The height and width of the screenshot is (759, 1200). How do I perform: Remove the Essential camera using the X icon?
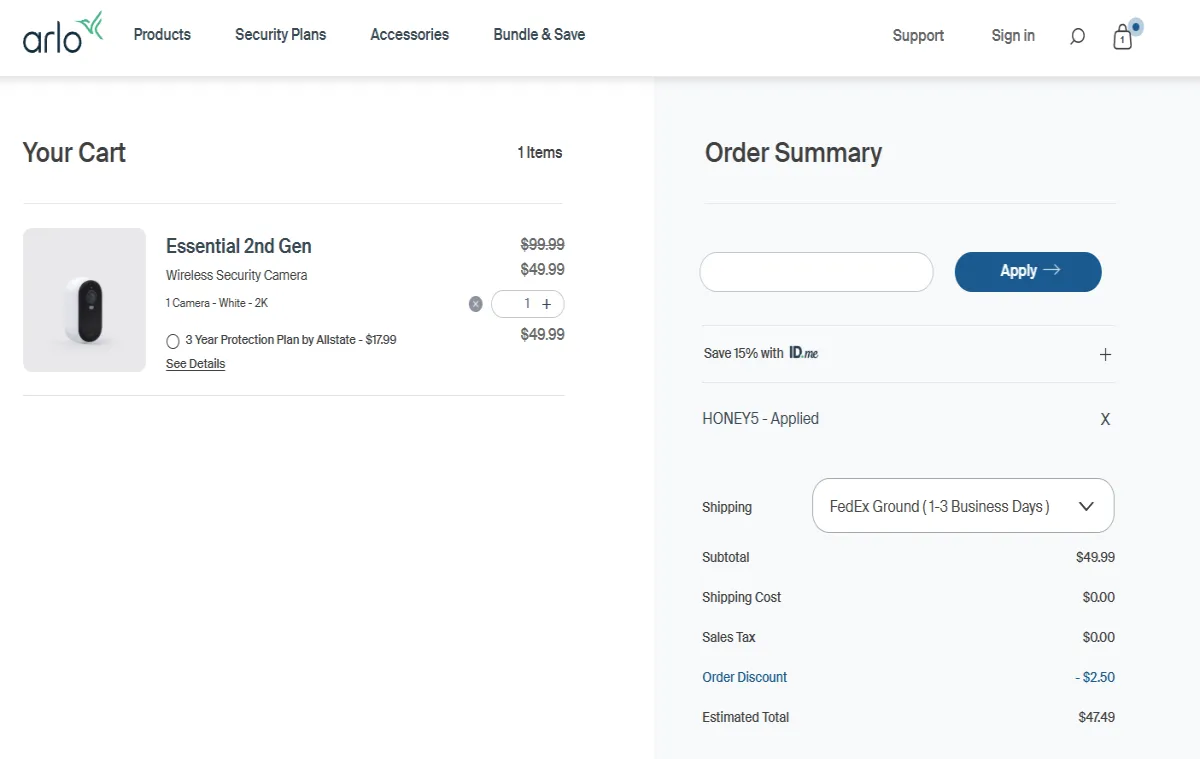(x=475, y=304)
